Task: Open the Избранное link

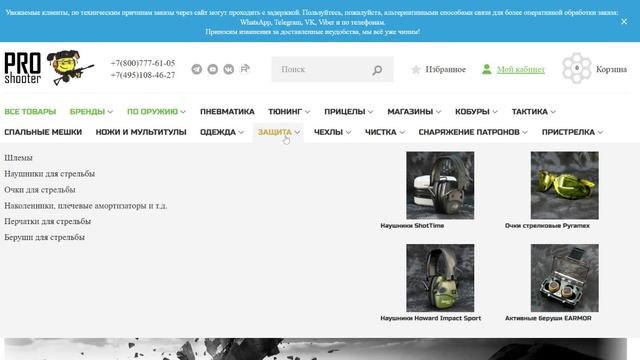Action: [445, 69]
